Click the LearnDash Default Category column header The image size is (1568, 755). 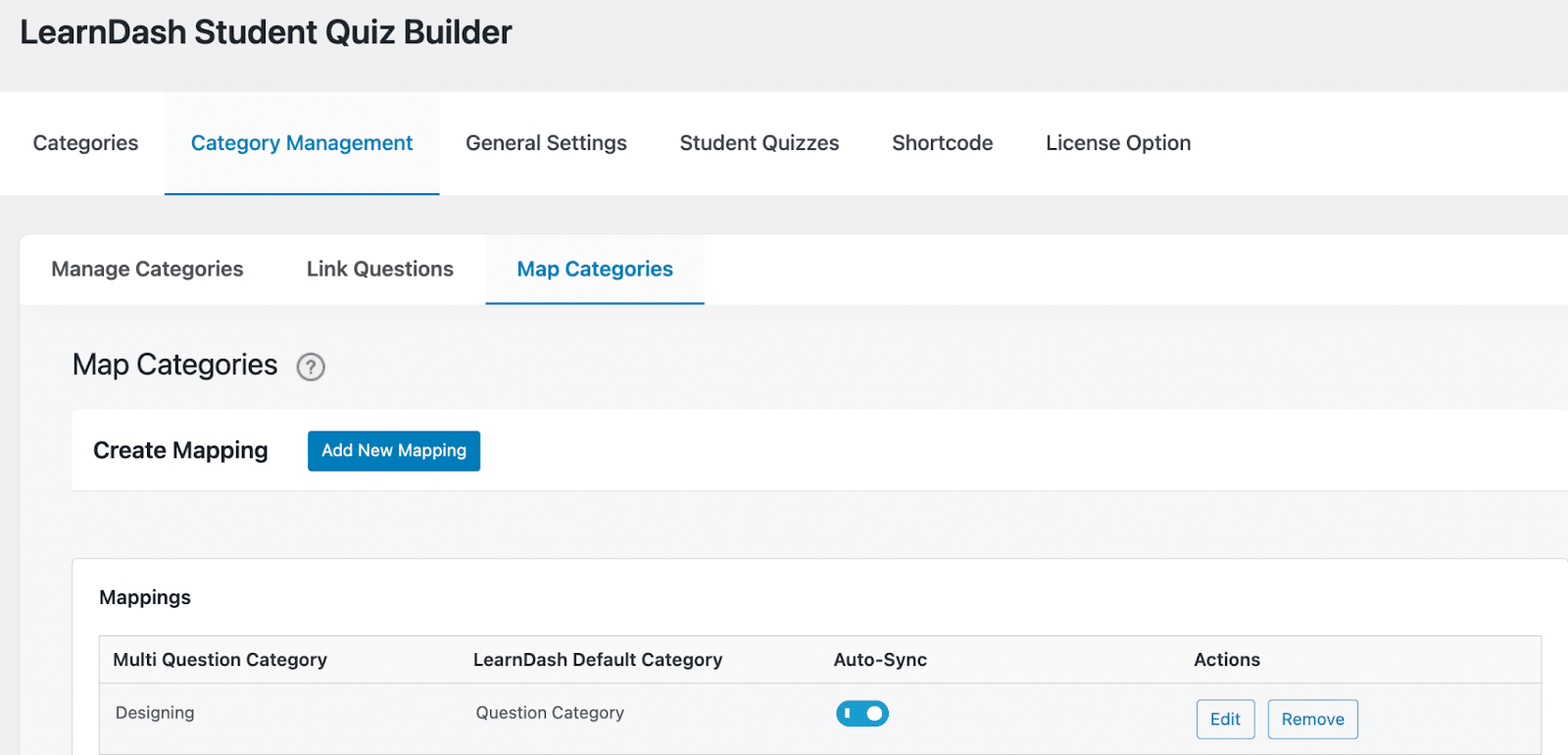click(x=598, y=660)
